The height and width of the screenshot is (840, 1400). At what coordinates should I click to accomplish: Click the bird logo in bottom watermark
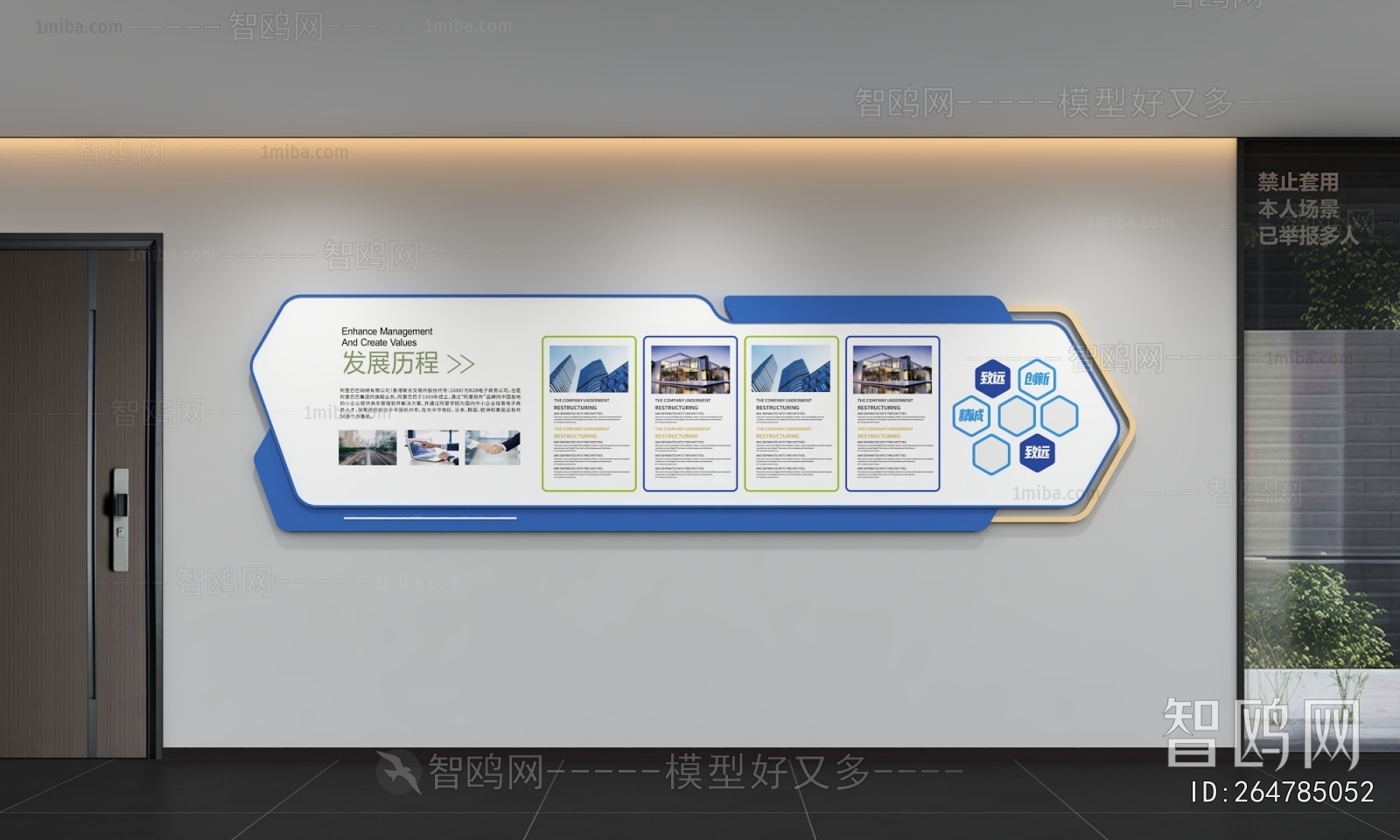[x=397, y=771]
